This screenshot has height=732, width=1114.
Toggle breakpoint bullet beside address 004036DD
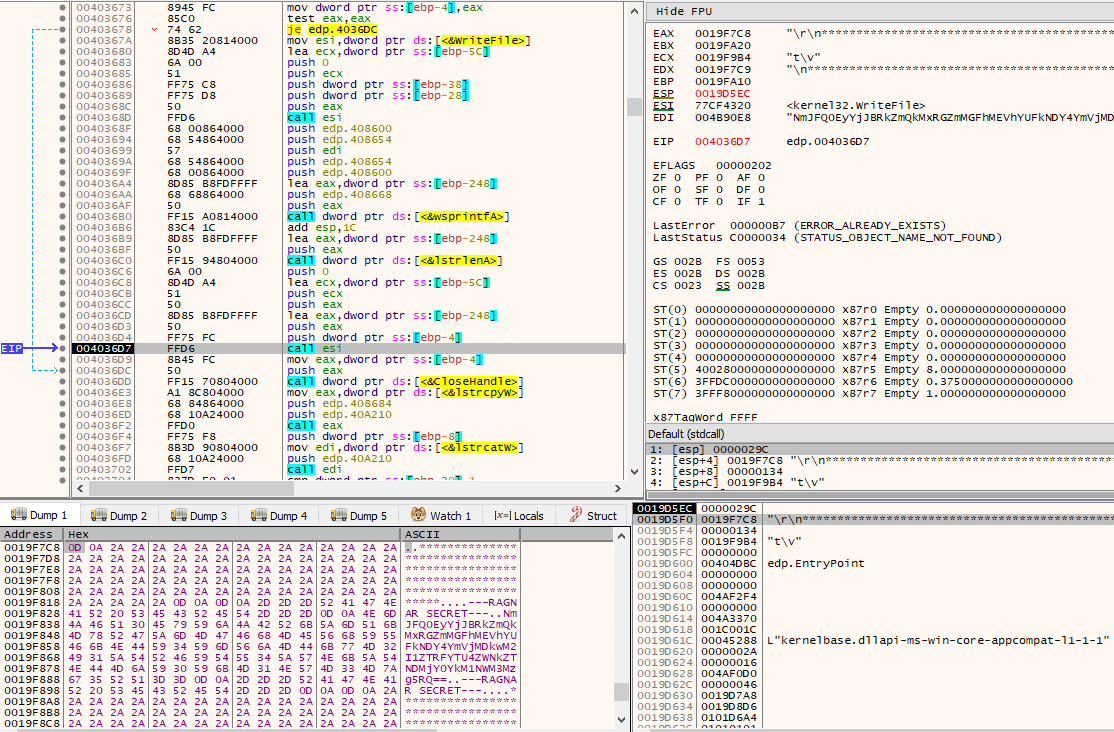point(63,382)
